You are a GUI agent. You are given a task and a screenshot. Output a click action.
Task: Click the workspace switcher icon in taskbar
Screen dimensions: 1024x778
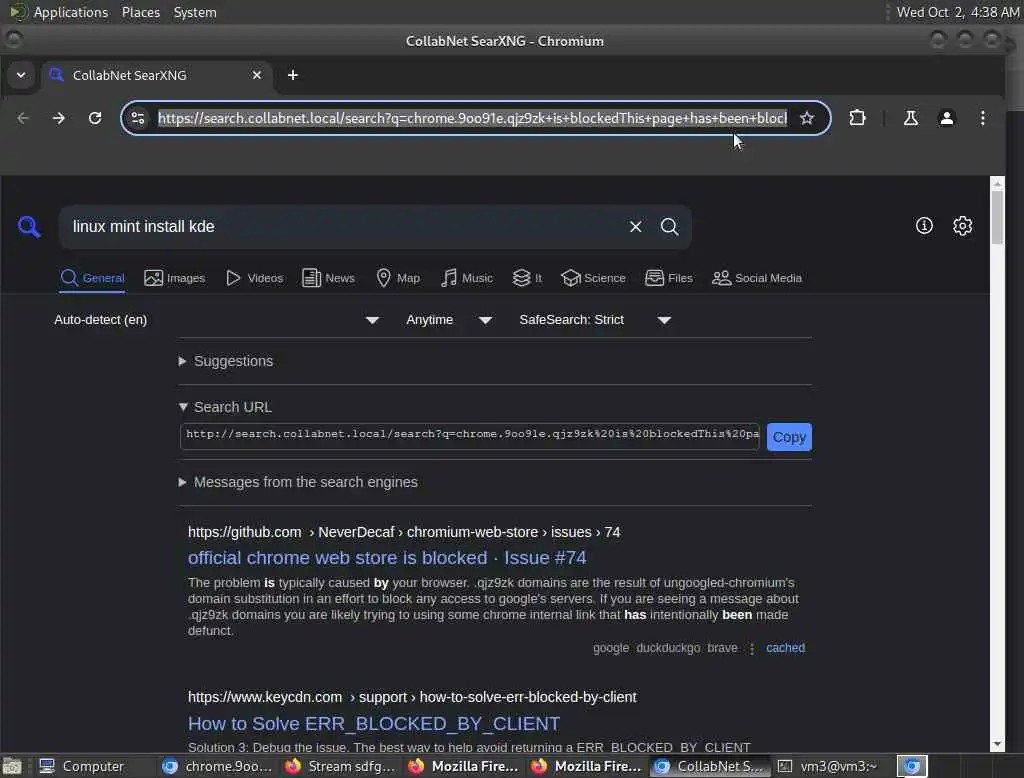912,766
